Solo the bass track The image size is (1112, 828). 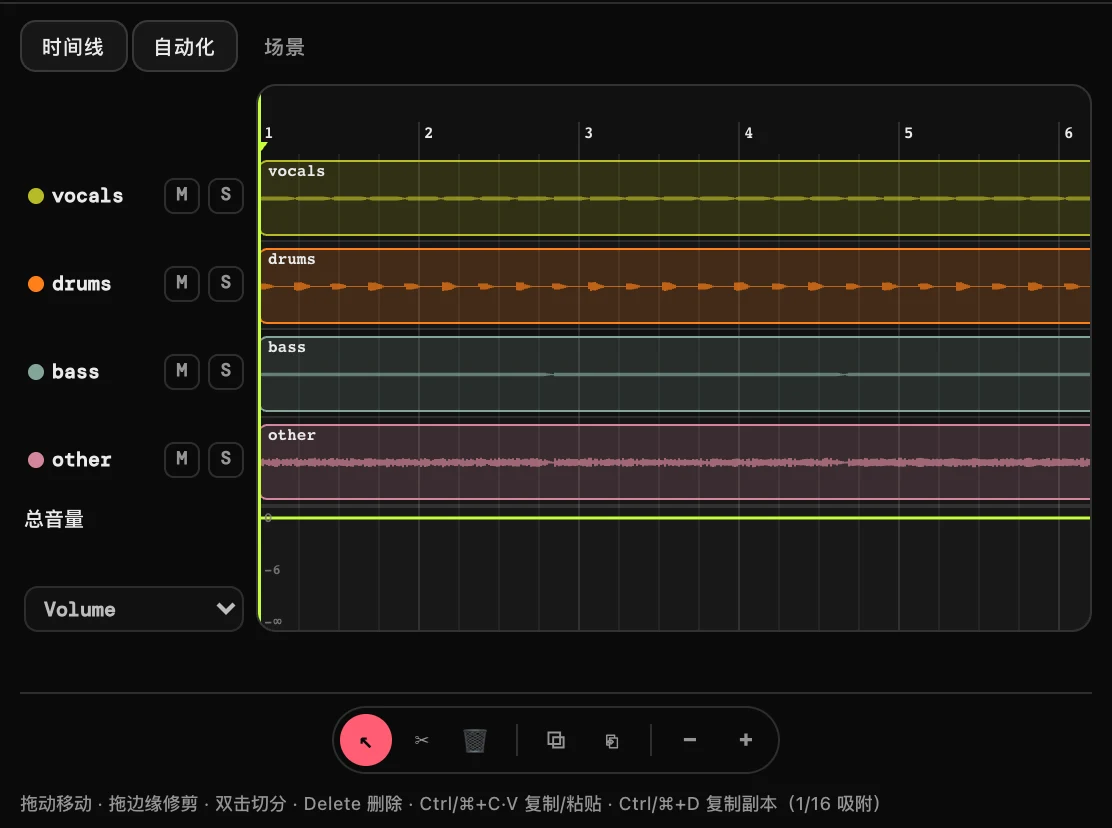(226, 371)
